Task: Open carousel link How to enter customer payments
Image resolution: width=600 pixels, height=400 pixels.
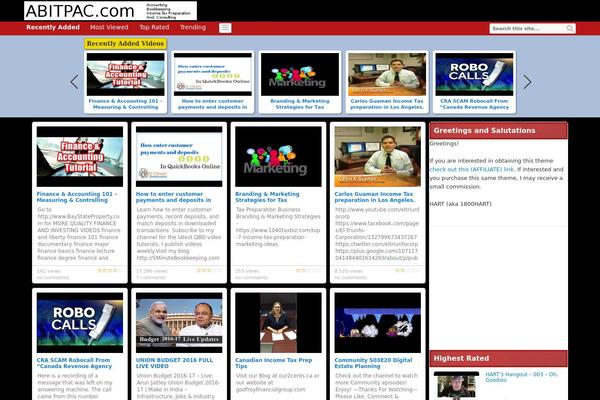Action: (x=213, y=104)
